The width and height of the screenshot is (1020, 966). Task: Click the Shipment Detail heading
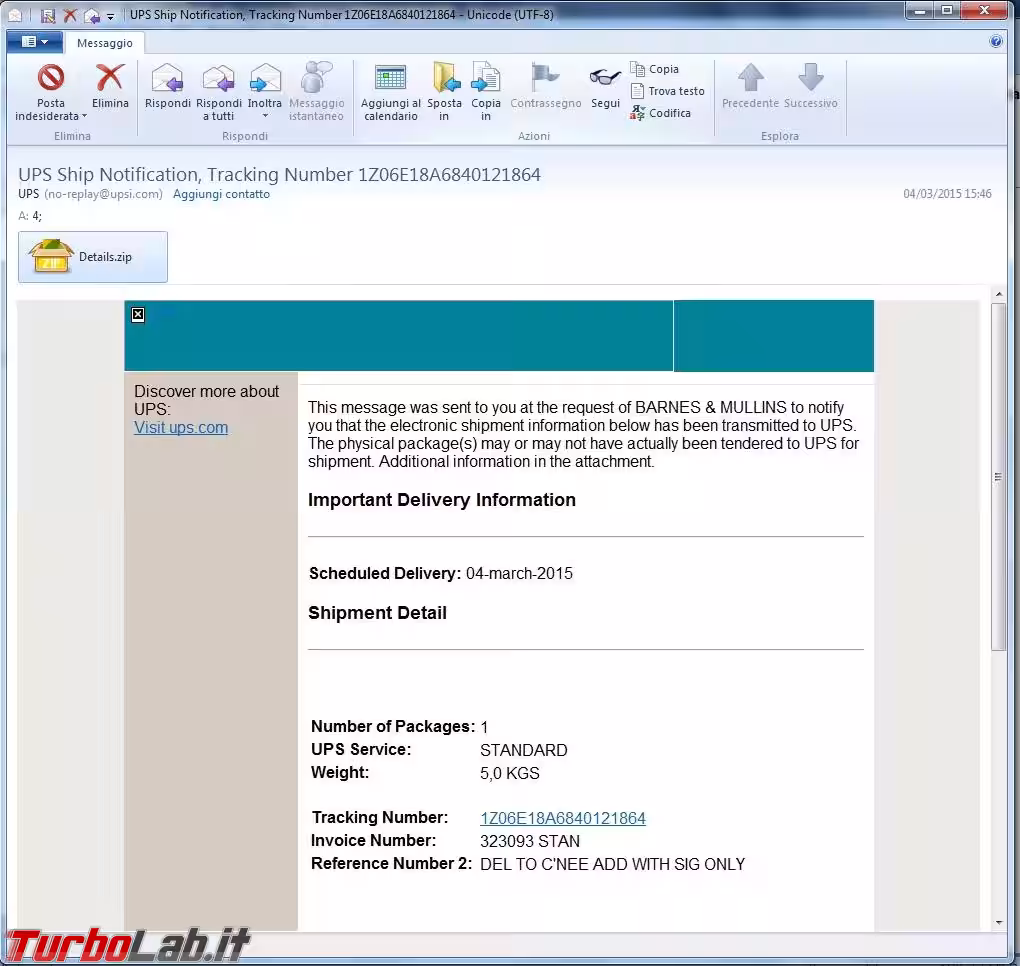point(377,613)
